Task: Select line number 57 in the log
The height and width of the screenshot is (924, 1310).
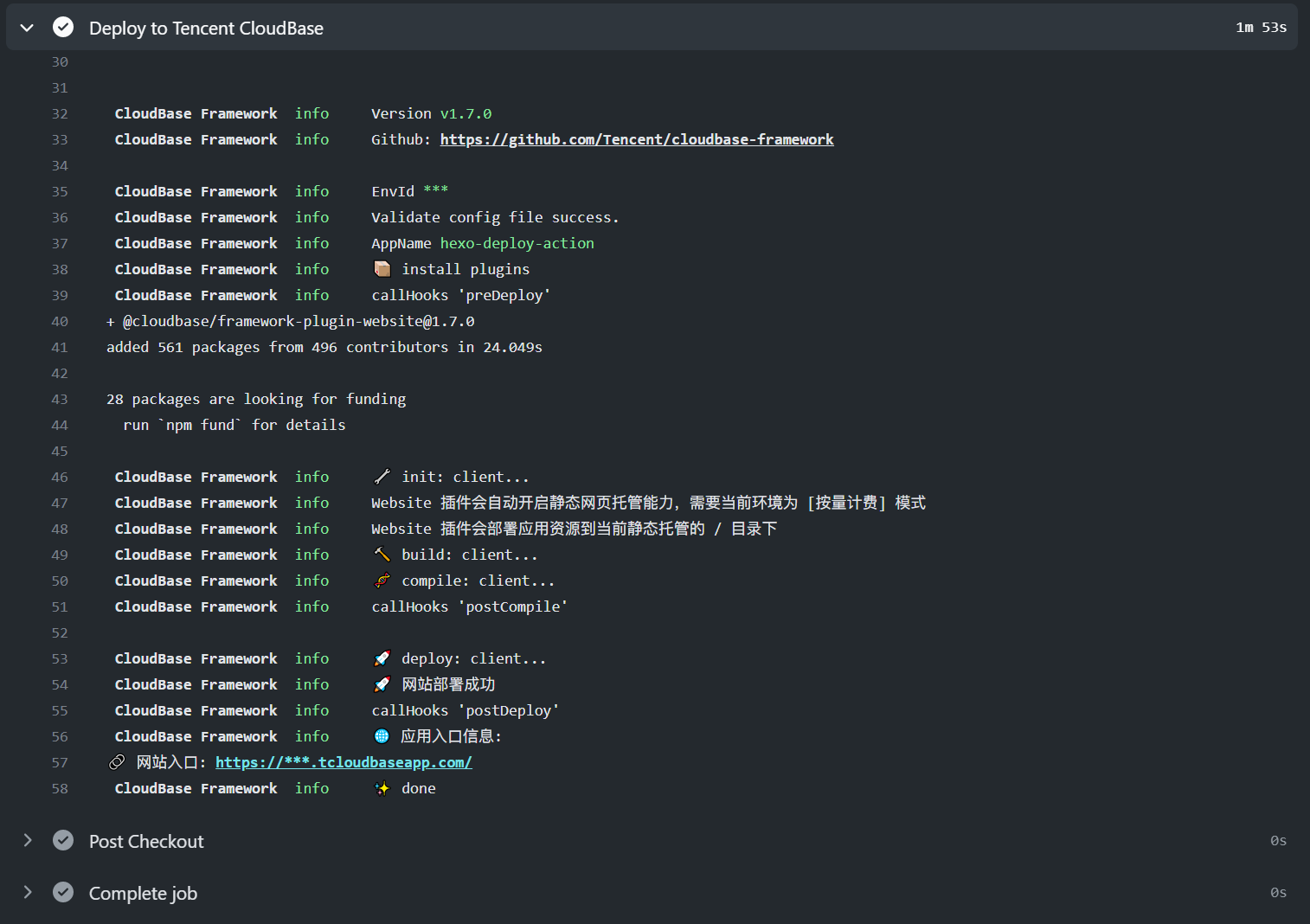Action: [x=60, y=762]
